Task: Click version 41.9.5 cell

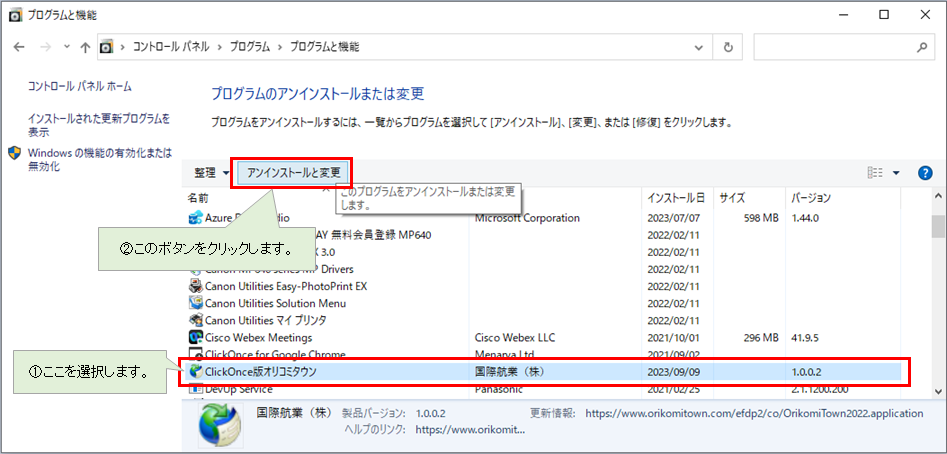Action: coord(804,337)
